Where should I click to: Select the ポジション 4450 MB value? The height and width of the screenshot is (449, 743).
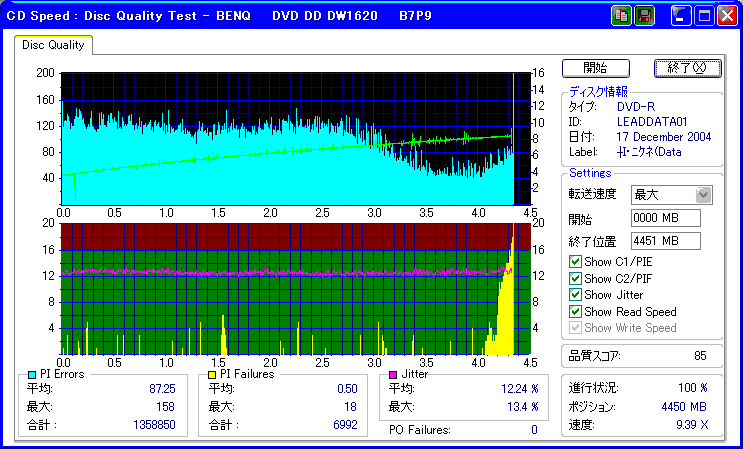click(x=684, y=407)
